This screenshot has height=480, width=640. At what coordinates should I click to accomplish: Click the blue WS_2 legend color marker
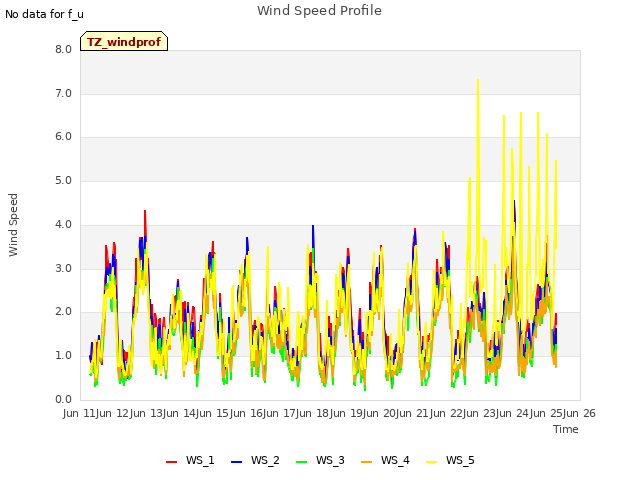237,462
